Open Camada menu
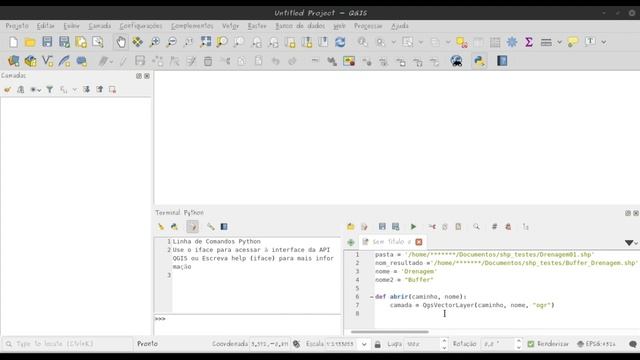Image resolution: width=640 pixels, height=360 pixels. tap(100, 26)
